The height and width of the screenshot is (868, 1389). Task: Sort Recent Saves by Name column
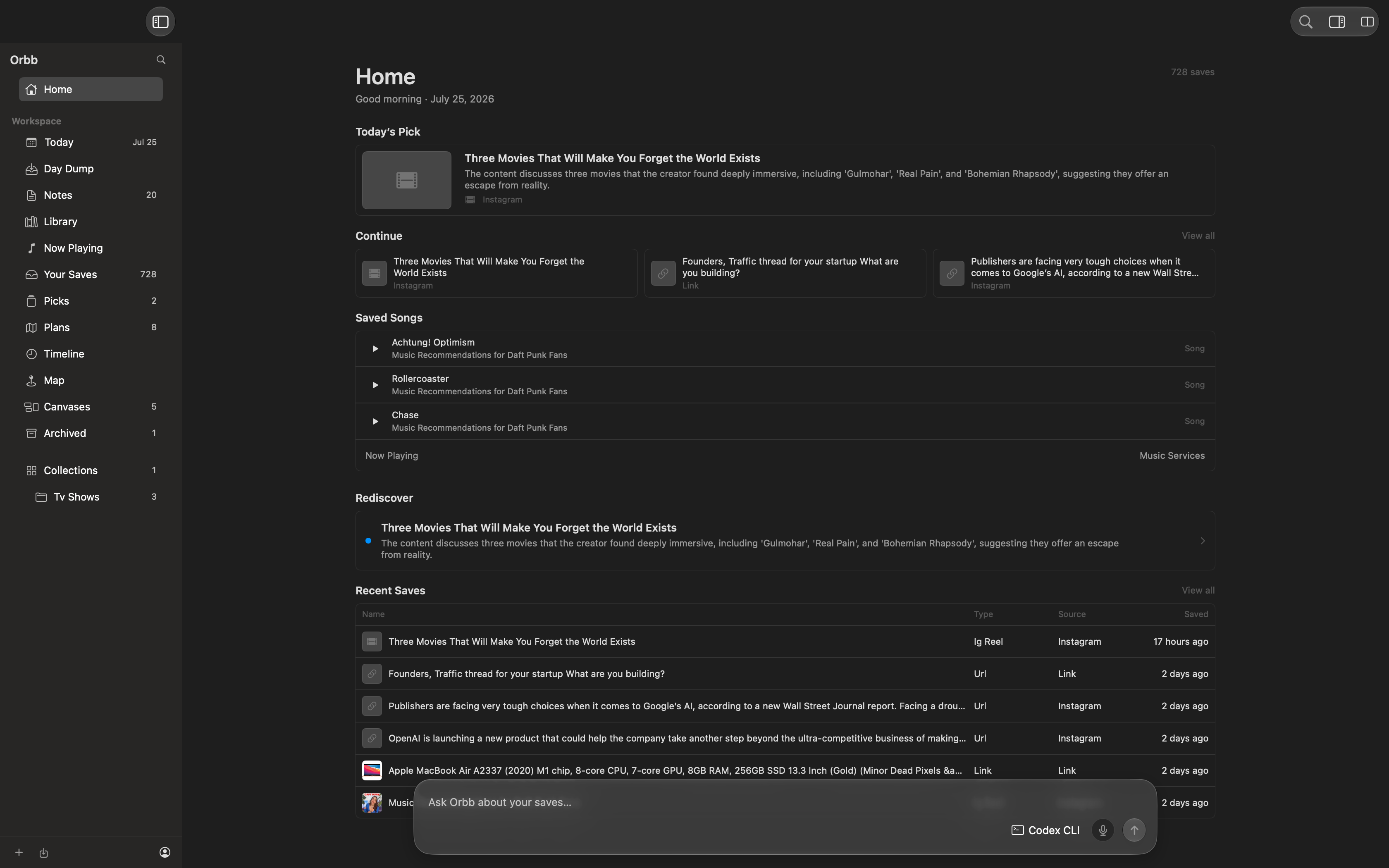373,614
